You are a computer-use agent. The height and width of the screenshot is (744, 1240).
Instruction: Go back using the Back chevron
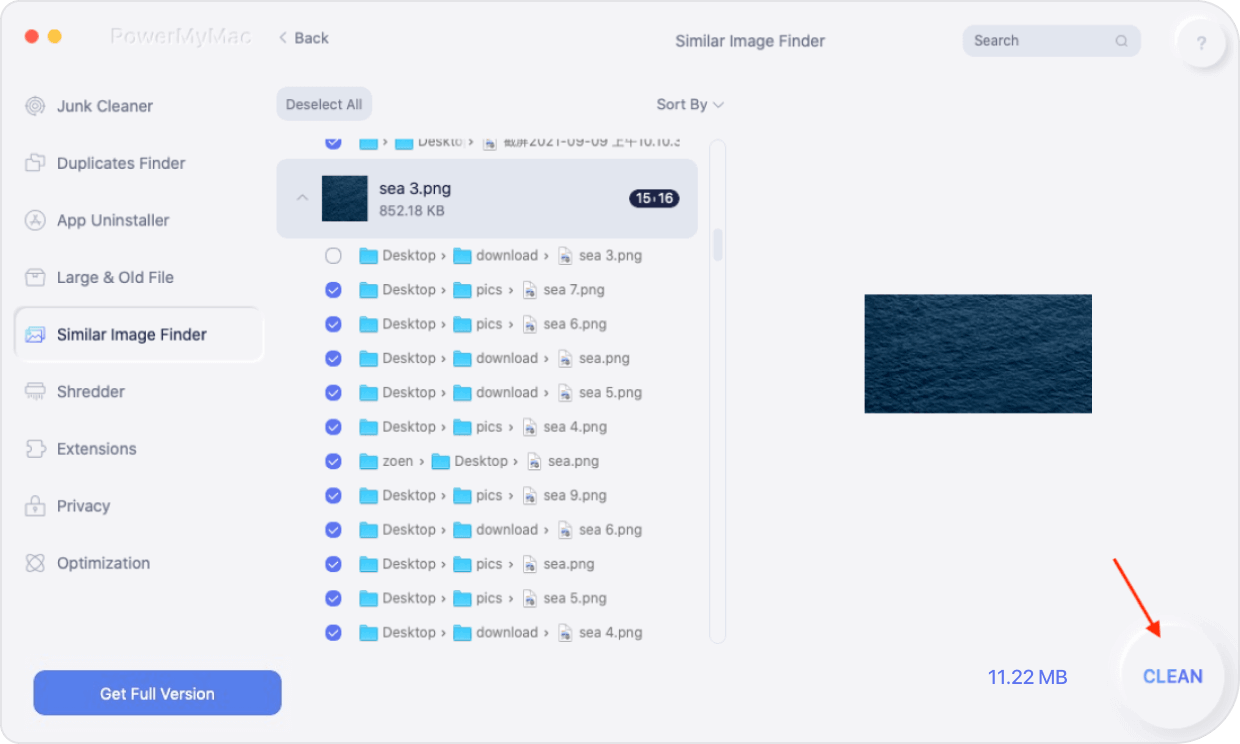point(303,38)
